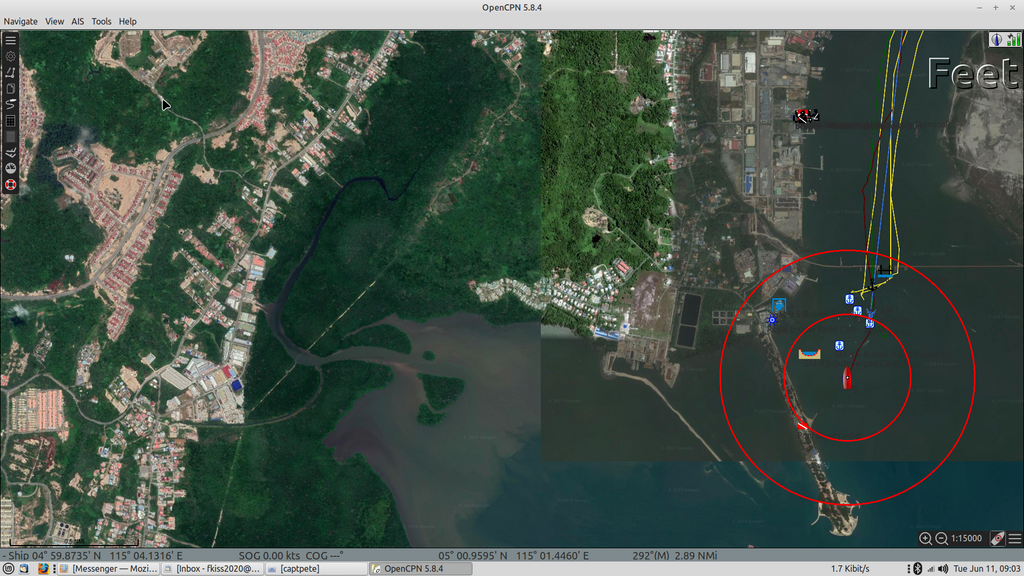Image resolution: width=1024 pixels, height=576 pixels.
Task: Open the Navigate menu
Action: 20,20
